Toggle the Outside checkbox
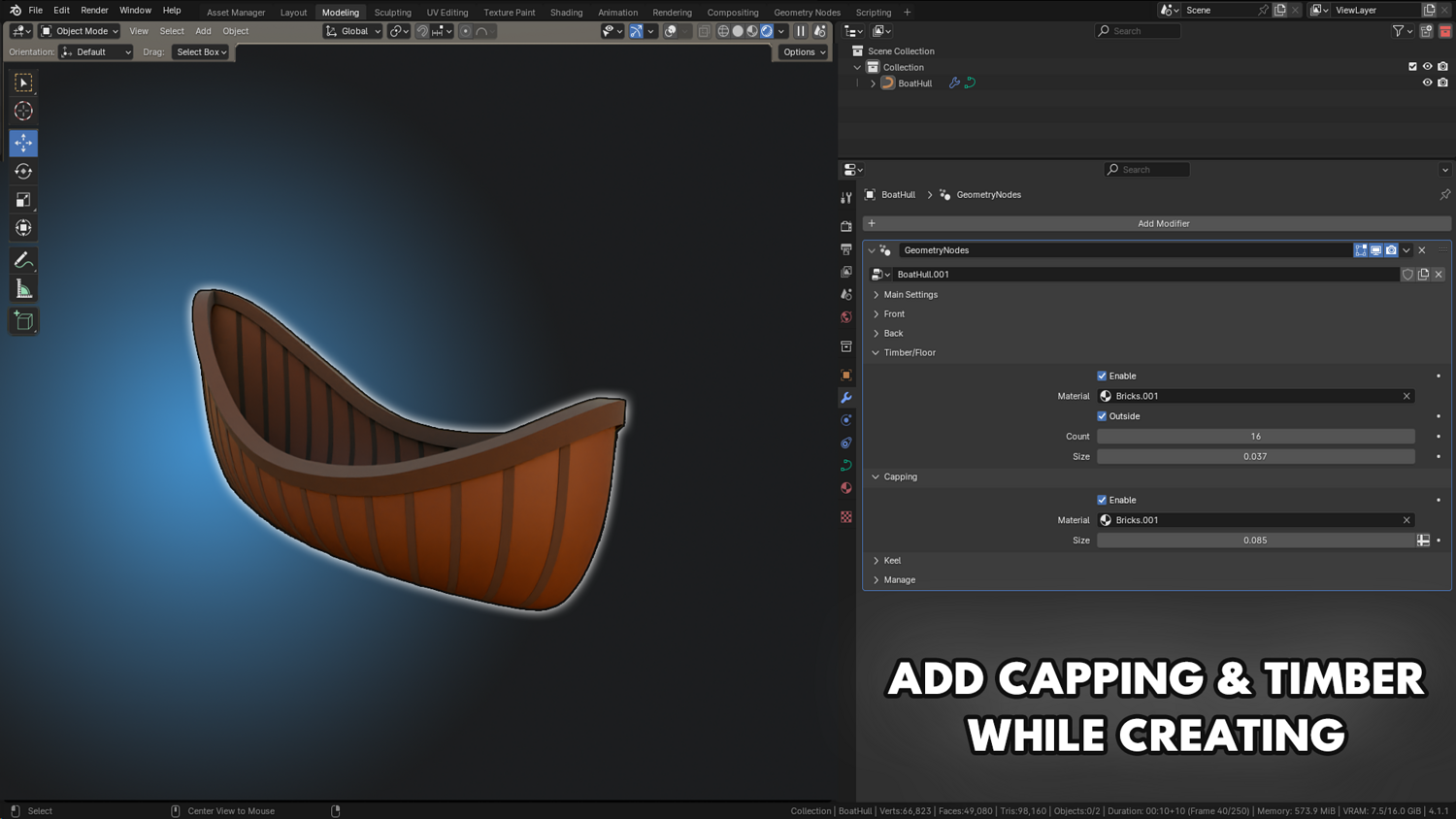 click(1102, 416)
